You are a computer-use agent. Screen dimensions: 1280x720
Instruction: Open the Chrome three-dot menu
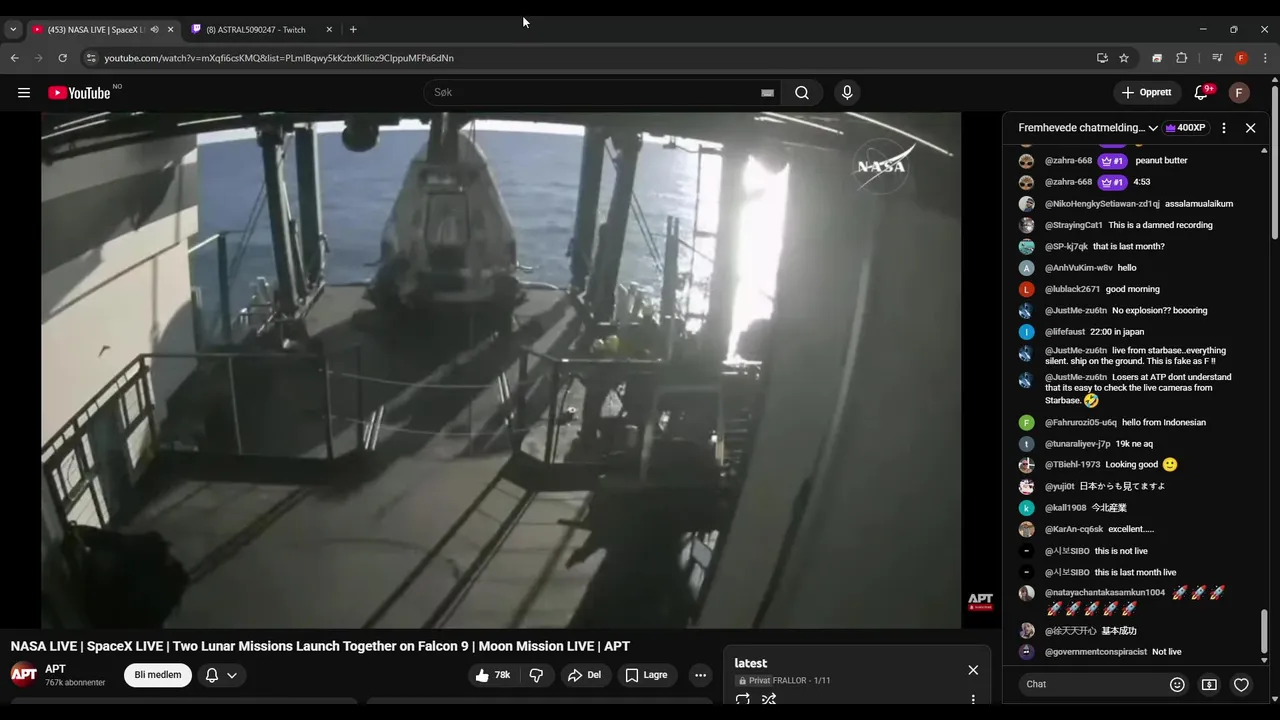tap(1265, 58)
